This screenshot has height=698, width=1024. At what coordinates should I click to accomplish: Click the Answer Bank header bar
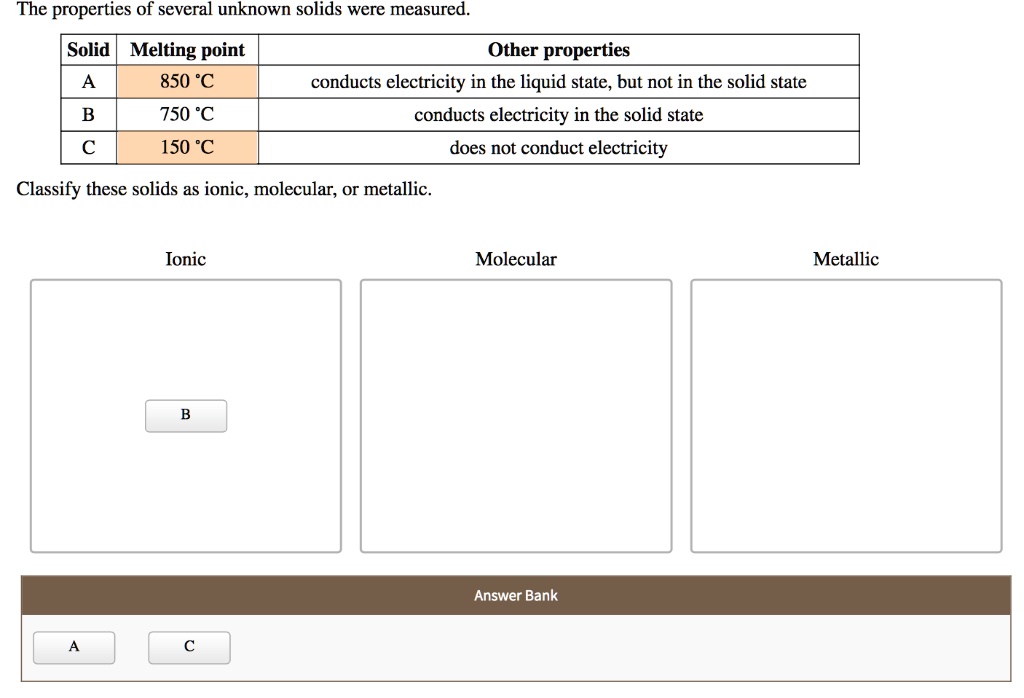[515, 594]
